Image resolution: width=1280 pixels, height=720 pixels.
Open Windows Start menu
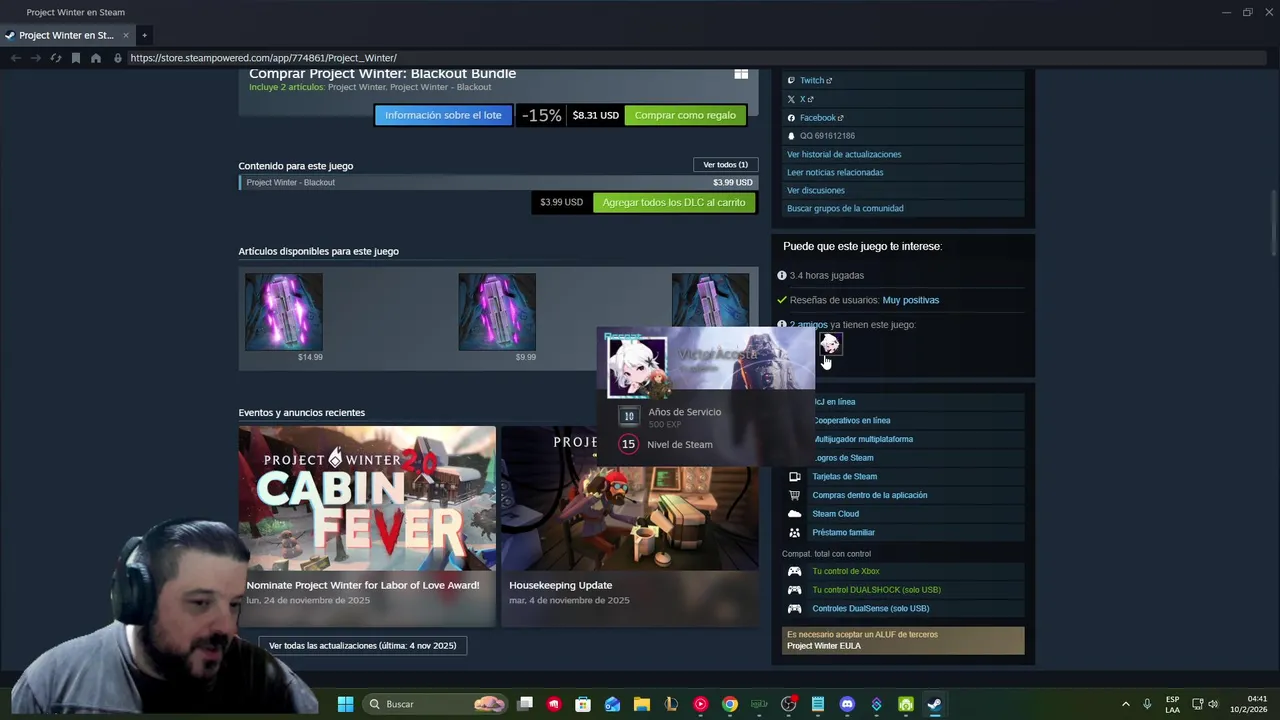[345, 704]
